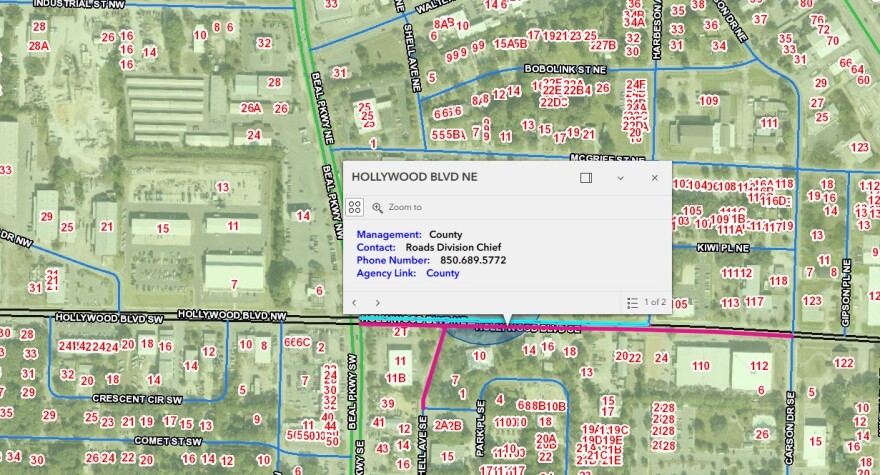The height and width of the screenshot is (475, 880).
Task: Click the GIPSON PL NE road label
Action: (x=846, y=293)
